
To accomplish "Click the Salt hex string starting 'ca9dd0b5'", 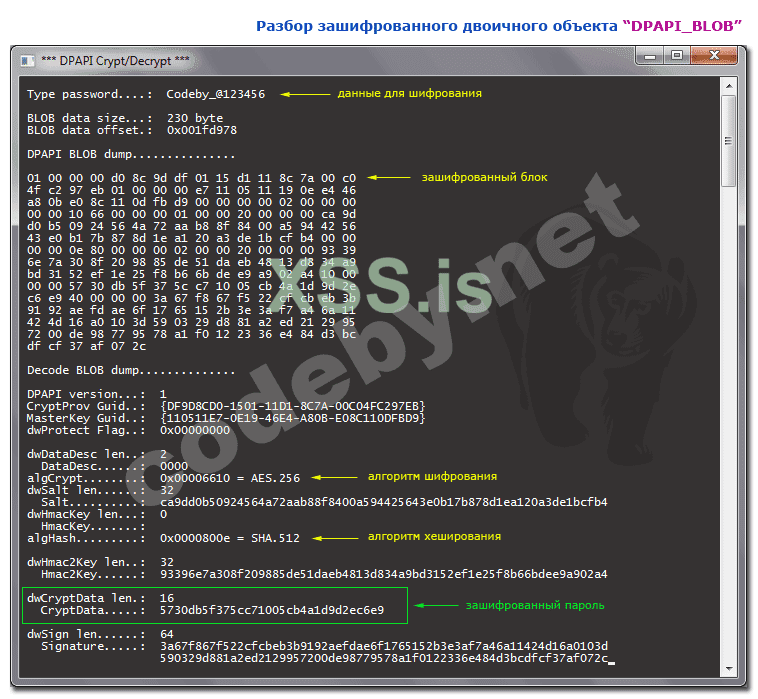I will (384, 502).
